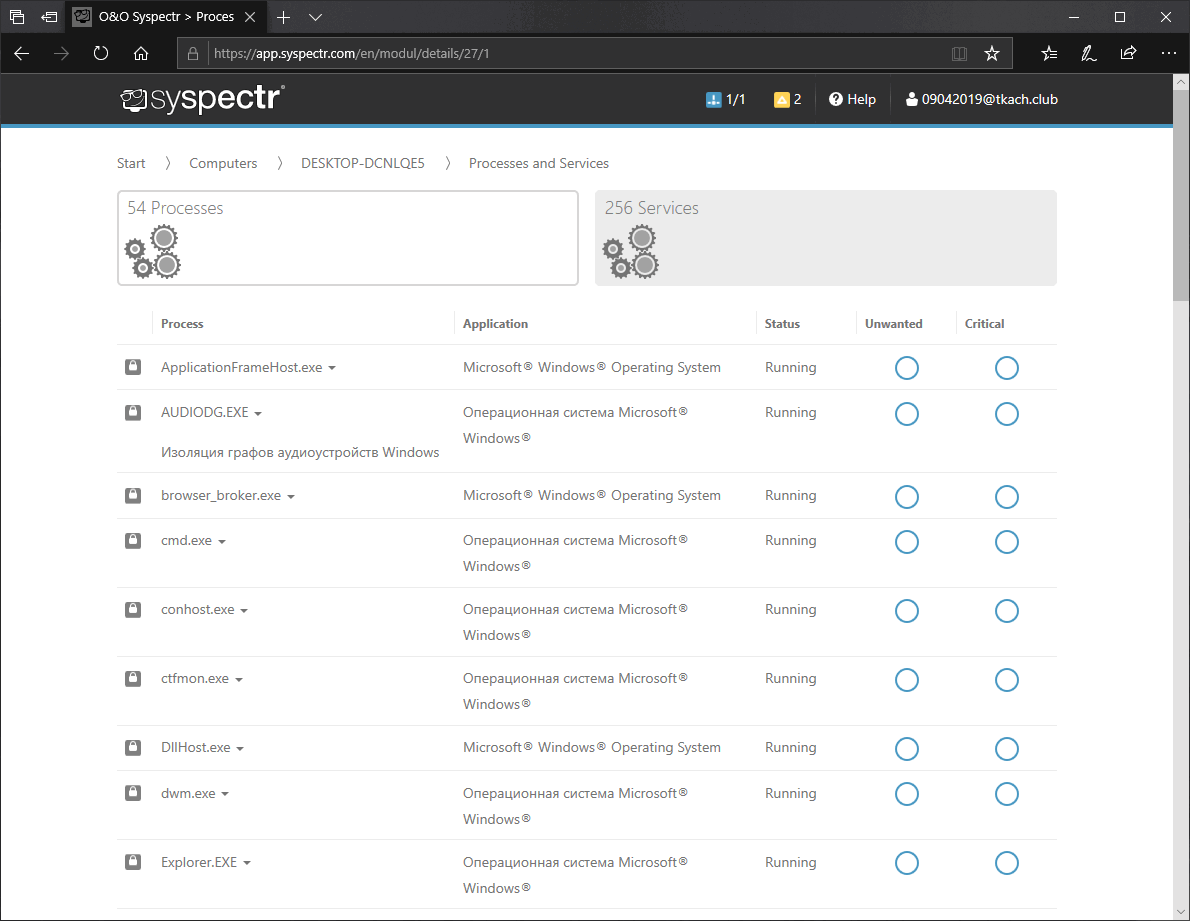Add page to favorites with star

(992, 53)
